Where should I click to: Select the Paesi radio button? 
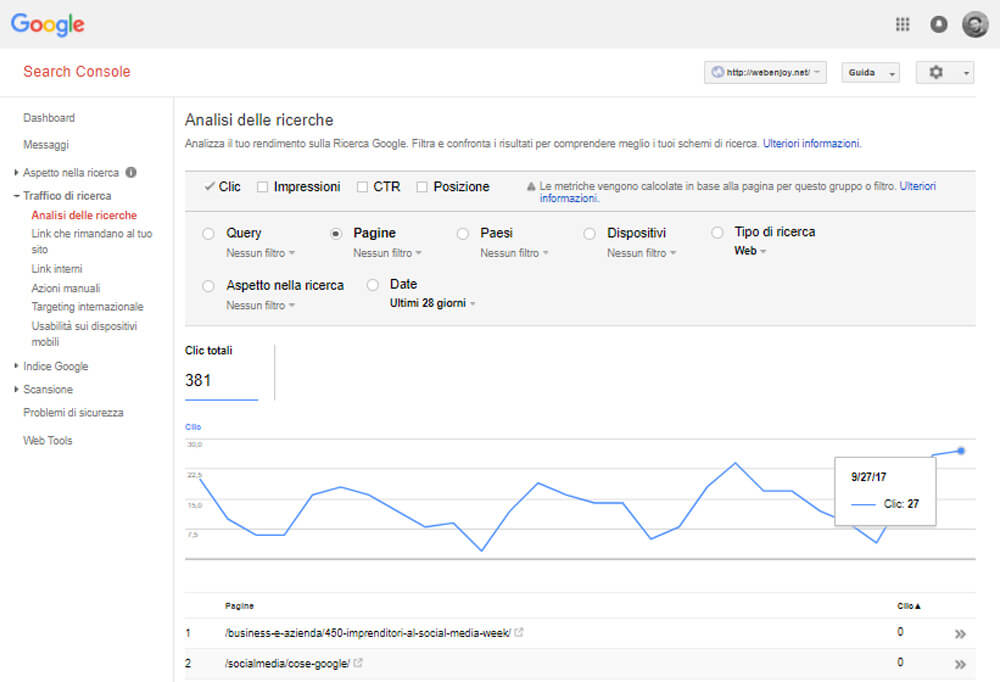pyautogui.click(x=462, y=234)
